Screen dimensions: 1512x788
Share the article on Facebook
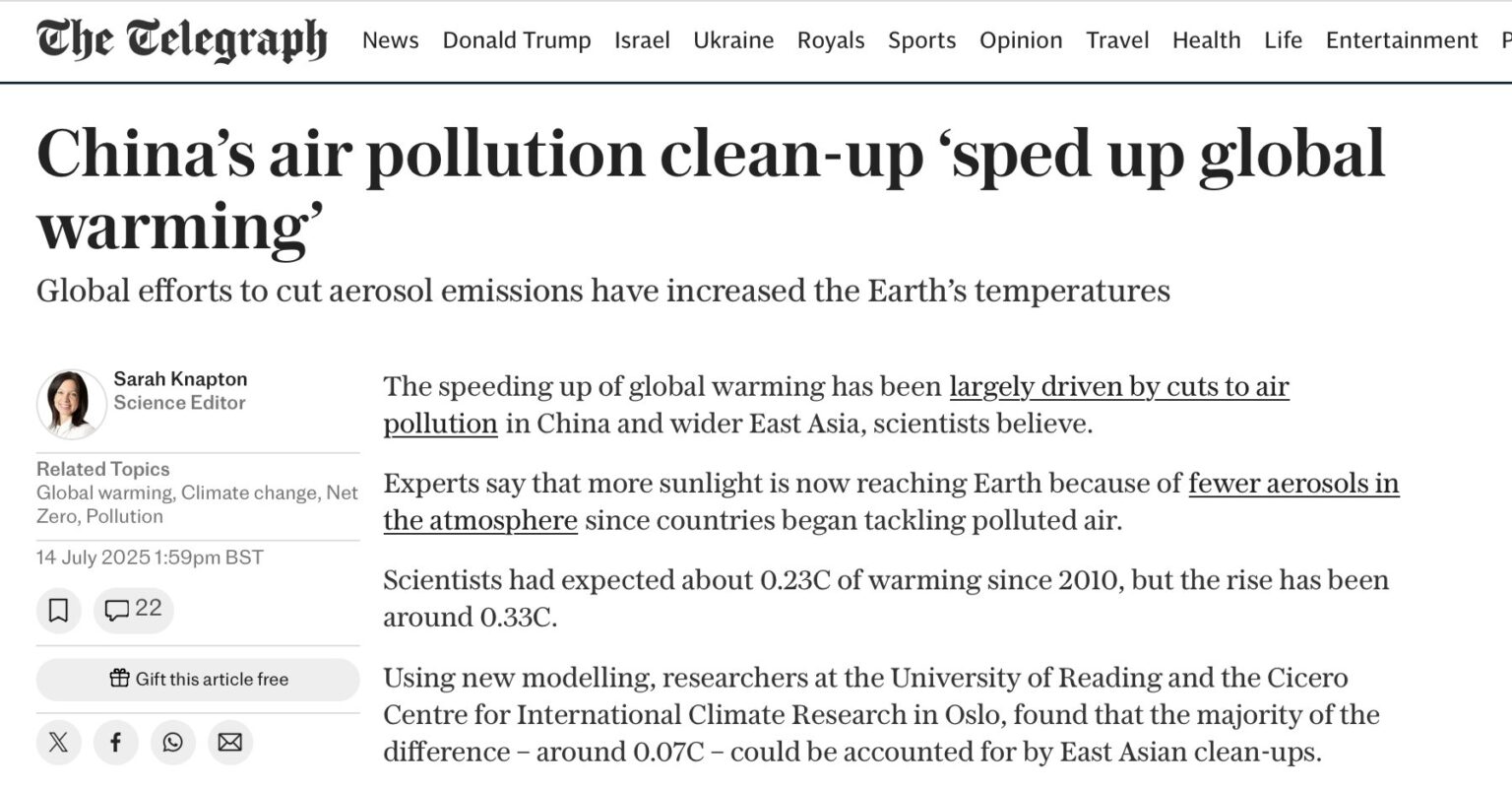click(x=116, y=743)
